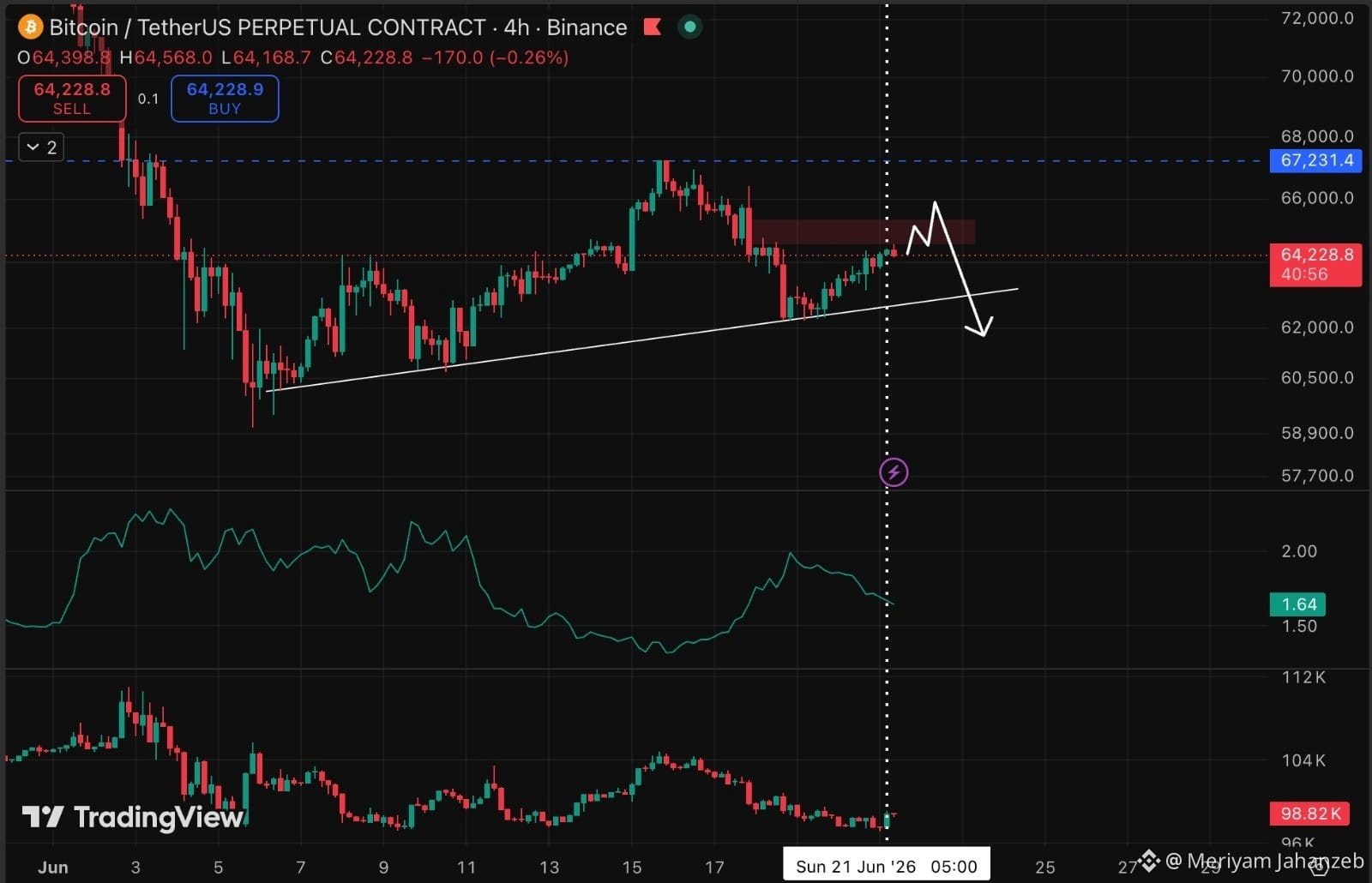Click the 72,000.0 price axis label
1372x883 pixels.
click(x=1317, y=18)
